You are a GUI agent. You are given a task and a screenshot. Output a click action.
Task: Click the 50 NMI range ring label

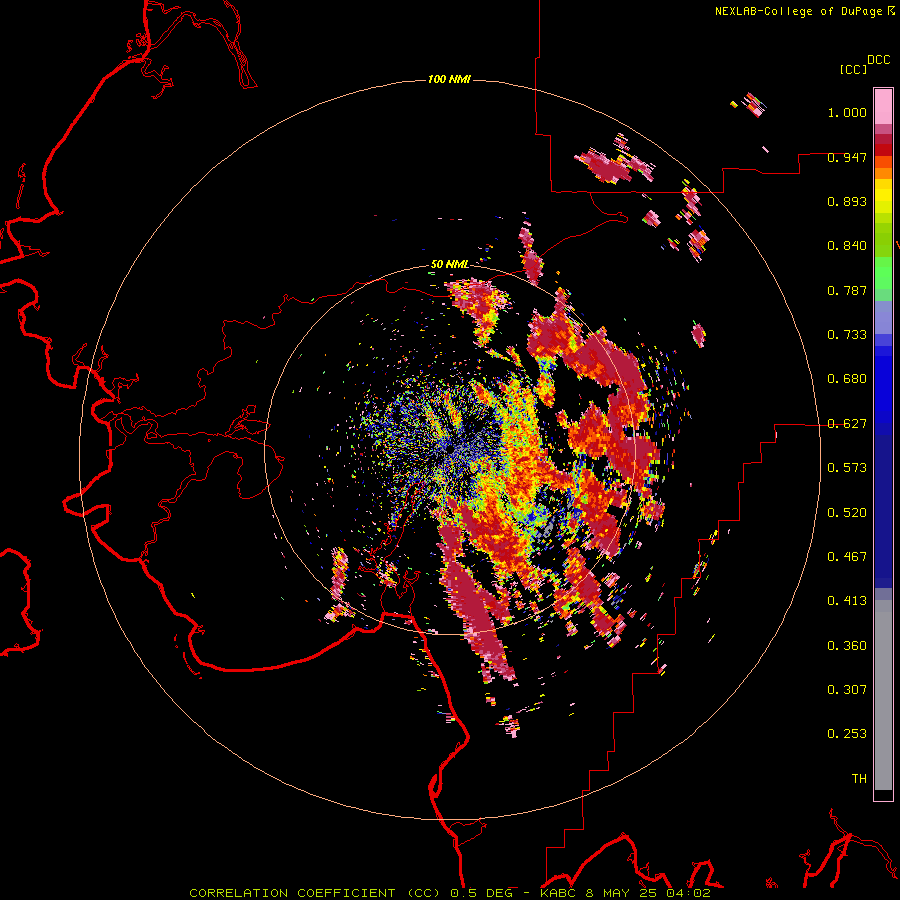click(x=449, y=264)
